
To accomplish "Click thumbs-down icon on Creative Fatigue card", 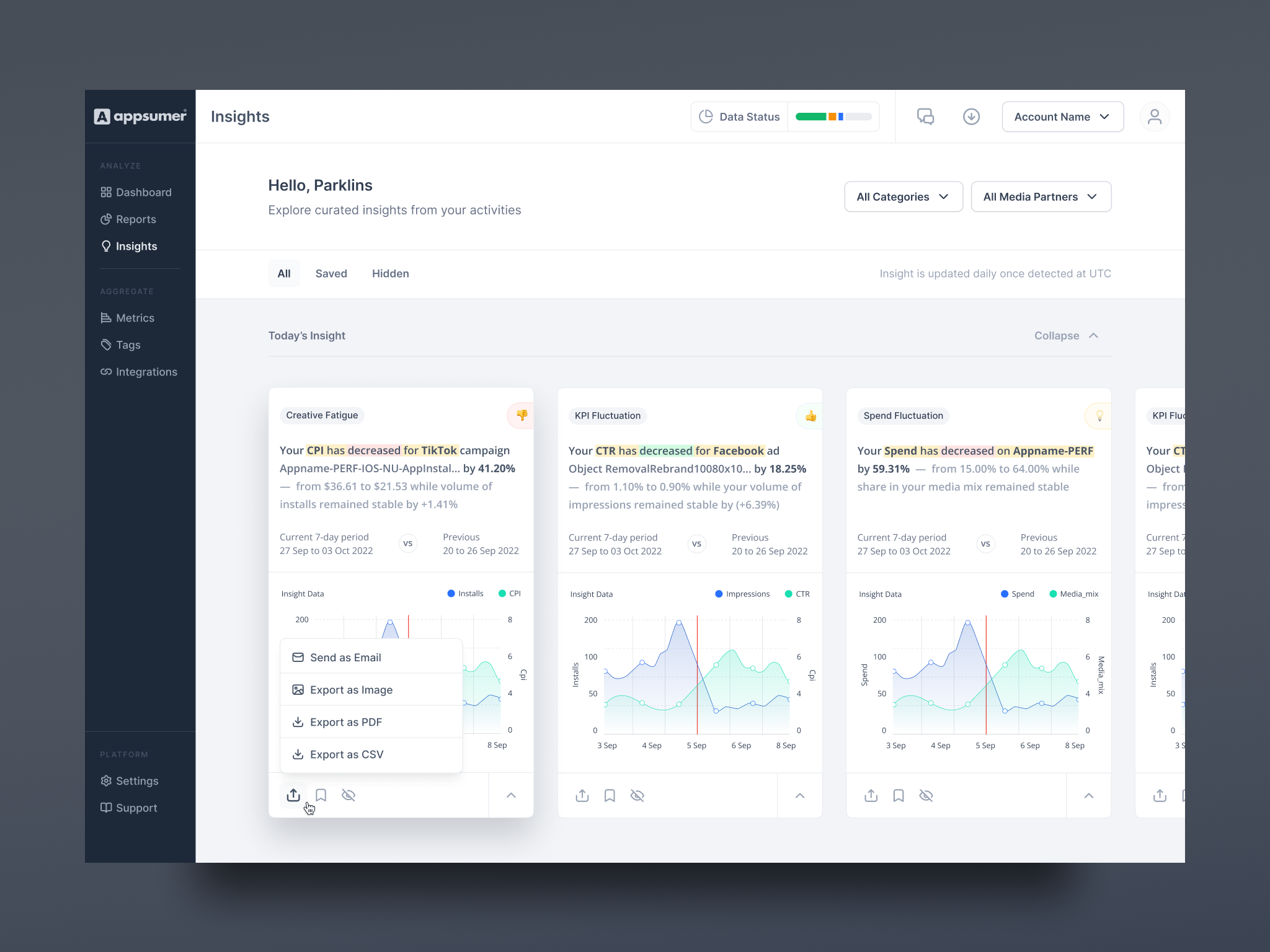I will [521, 415].
